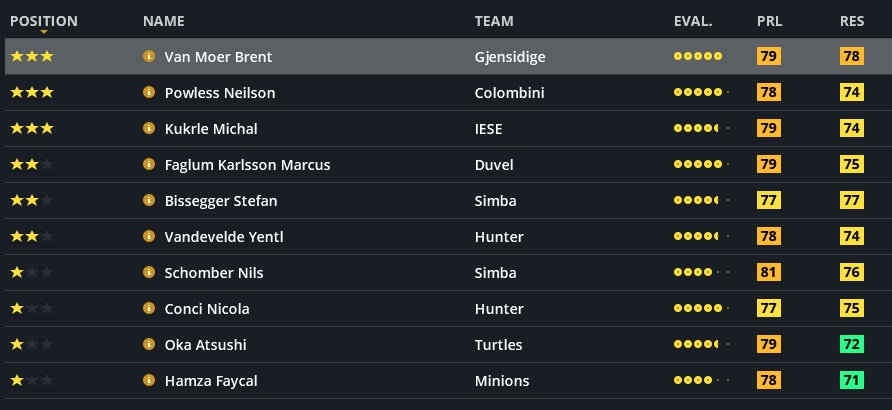Sort the table by TEAM column
Viewport: 892px width, 410px height.
click(494, 21)
